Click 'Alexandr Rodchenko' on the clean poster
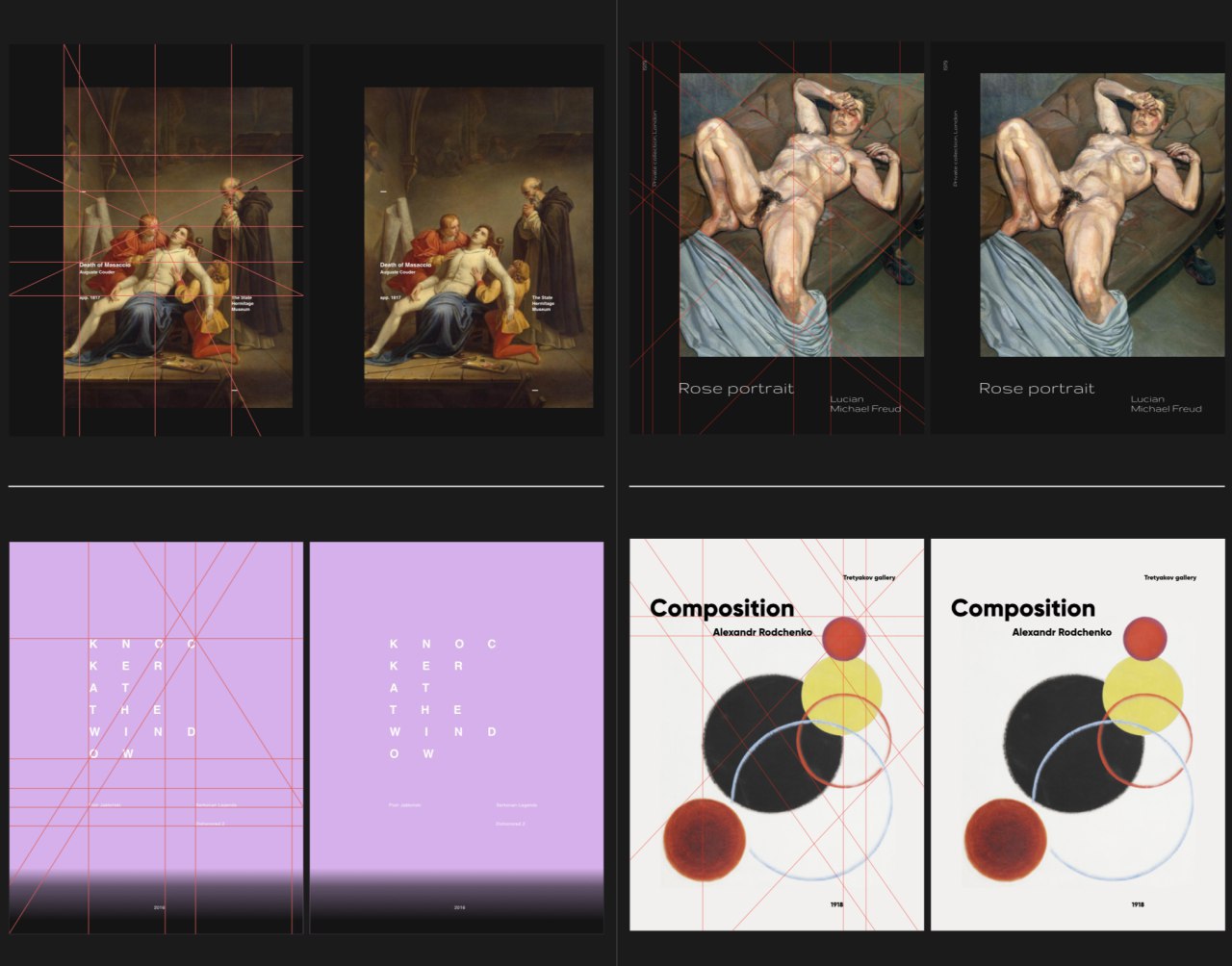The height and width of the screenshot is (966, 1232). (x=1062, y=632)
